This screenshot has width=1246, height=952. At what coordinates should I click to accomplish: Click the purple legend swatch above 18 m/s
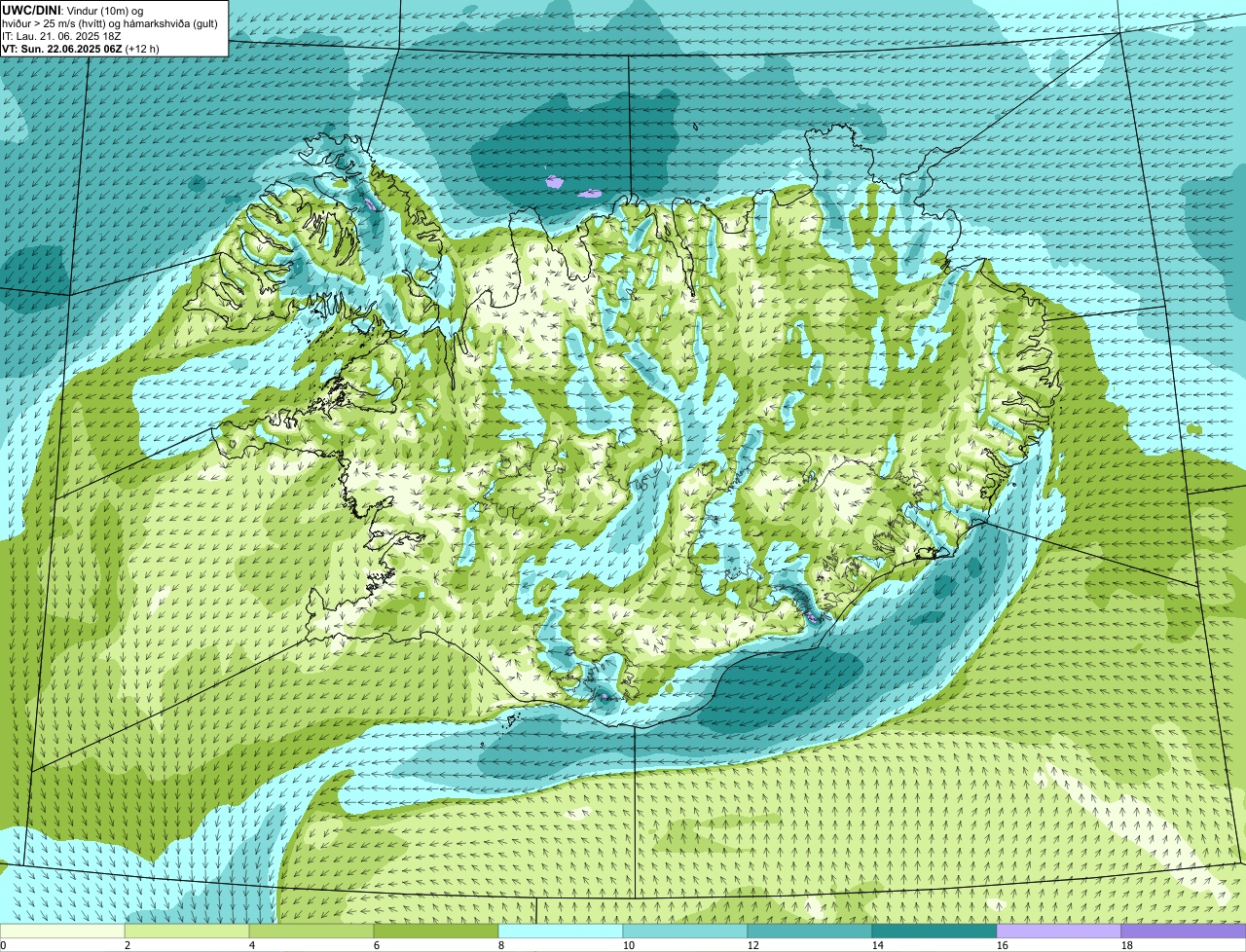click(x=1184, y=932)
